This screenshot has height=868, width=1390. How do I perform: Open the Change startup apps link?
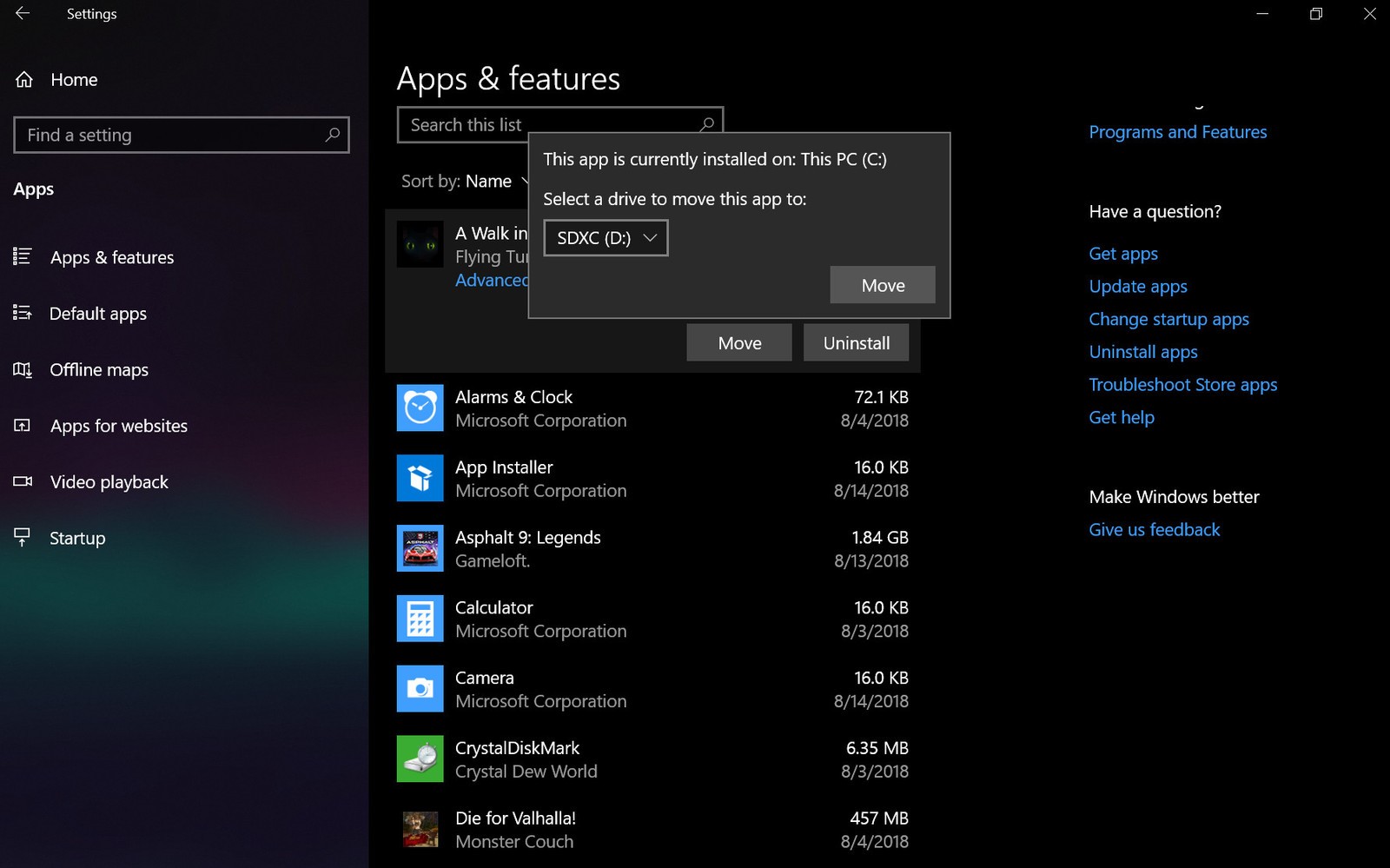[x=1169, y=320]
